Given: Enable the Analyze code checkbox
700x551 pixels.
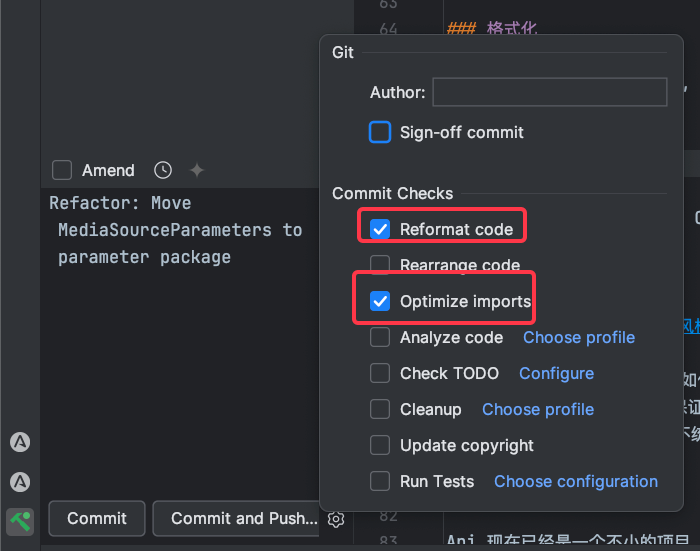Looking at the screenshot, I should (x=380, y=337).
